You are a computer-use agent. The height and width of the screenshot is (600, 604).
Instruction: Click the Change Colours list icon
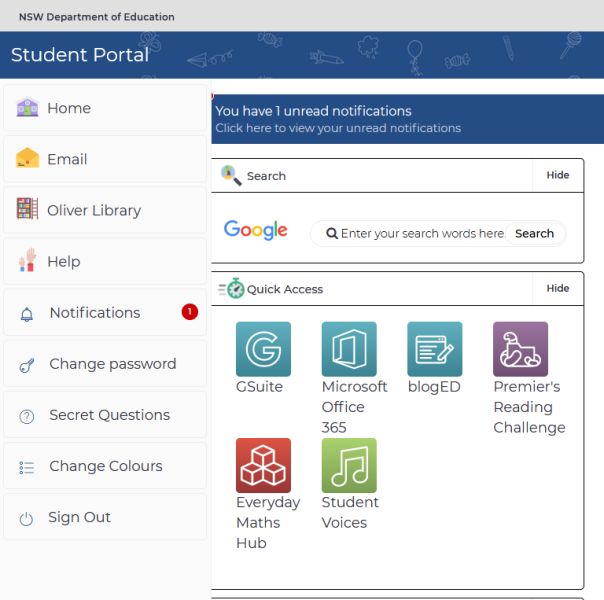coord(27,468)
